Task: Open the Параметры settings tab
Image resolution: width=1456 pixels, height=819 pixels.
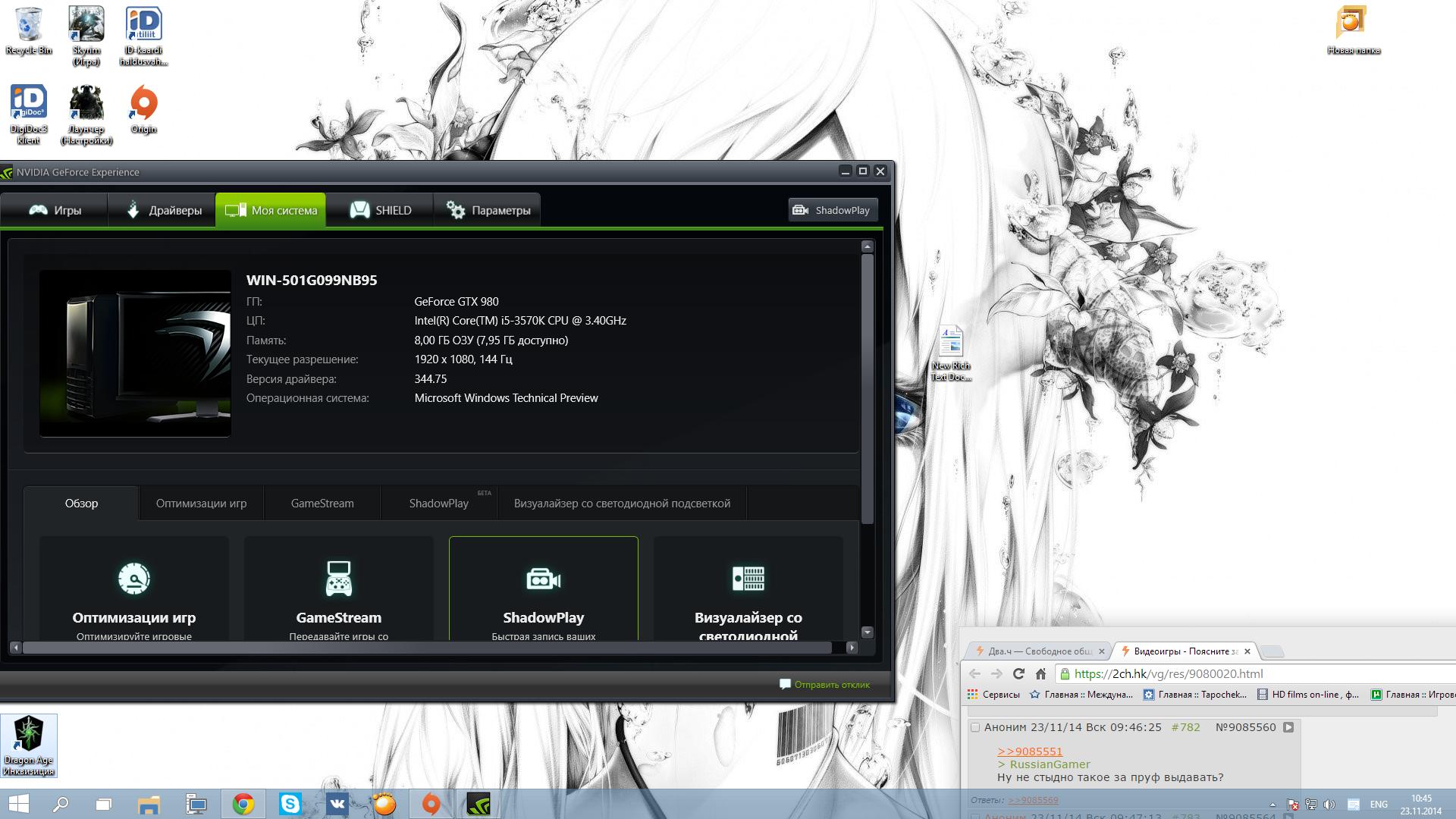Action: pos(488,210)
